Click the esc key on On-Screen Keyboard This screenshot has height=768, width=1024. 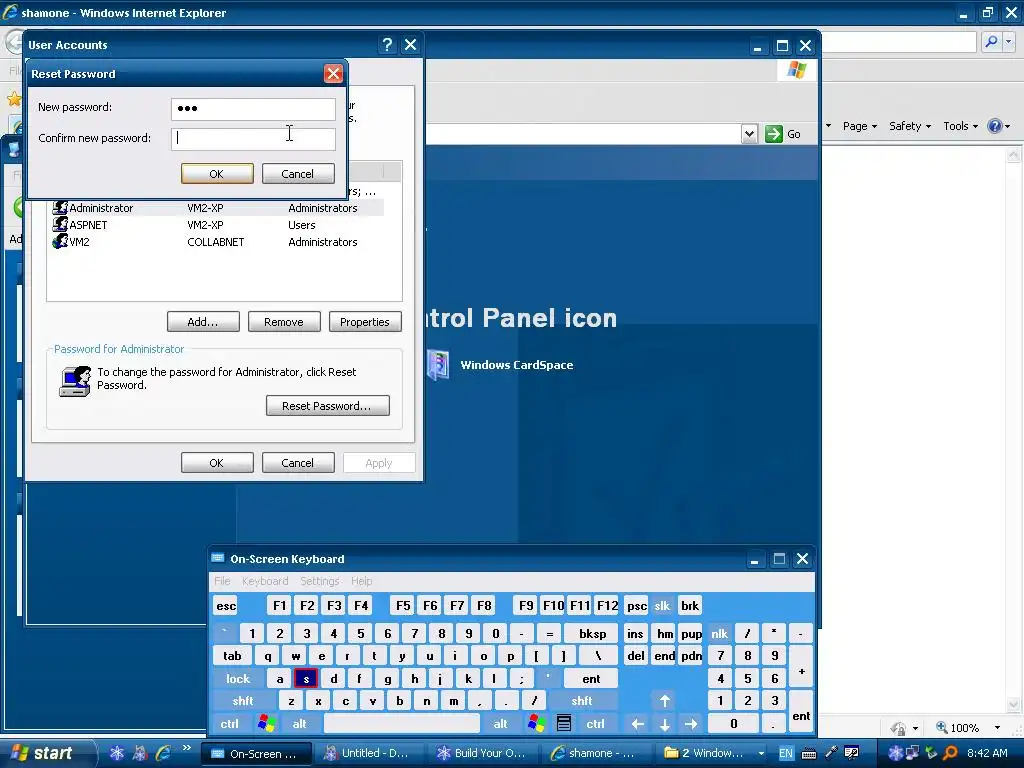coord(226,605)
